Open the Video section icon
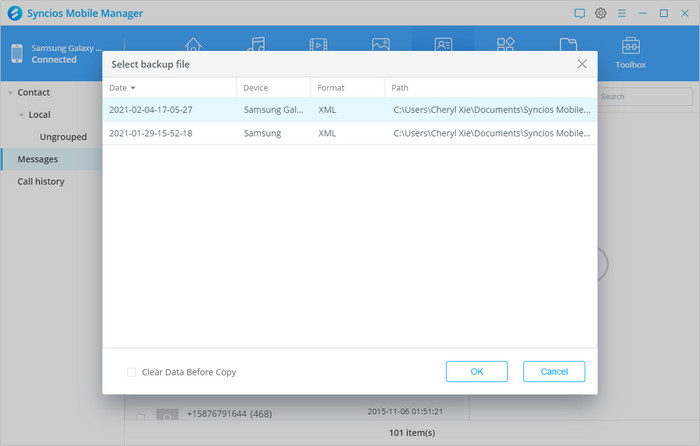Screen dimensions: 700x446 318,45
